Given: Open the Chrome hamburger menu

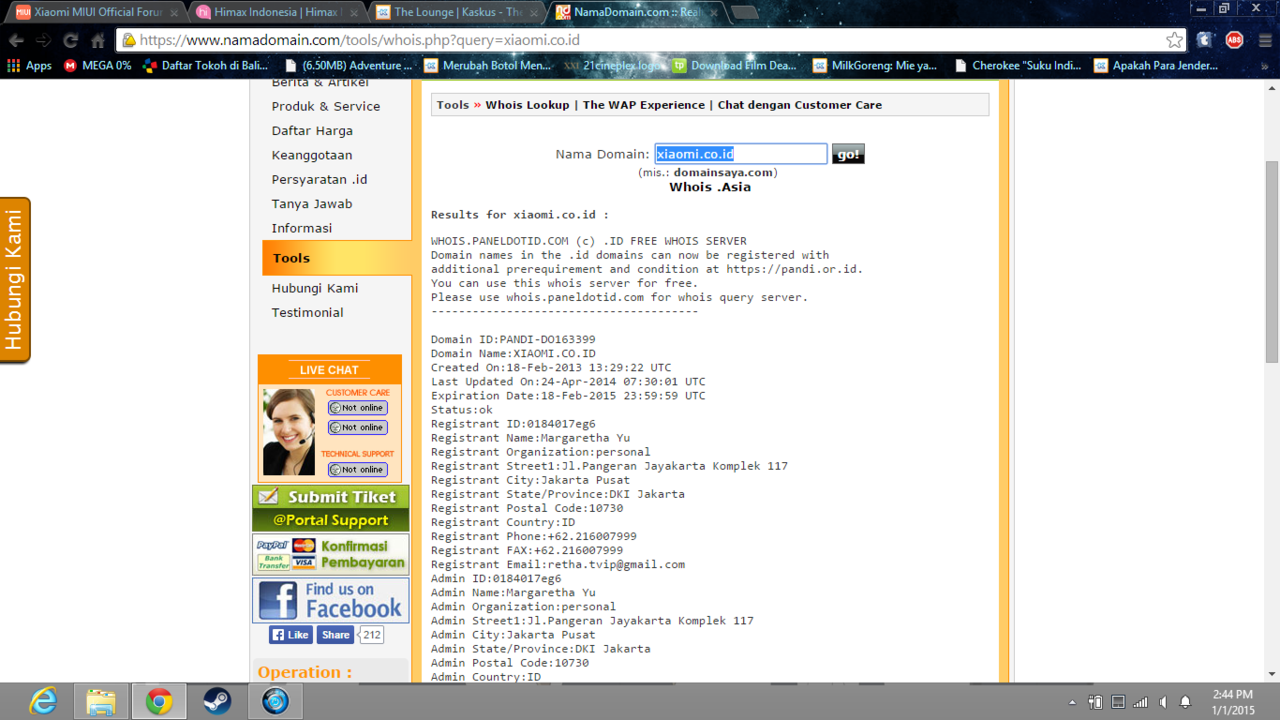Looking at the screenshot, I should [x=1263, y=41].
